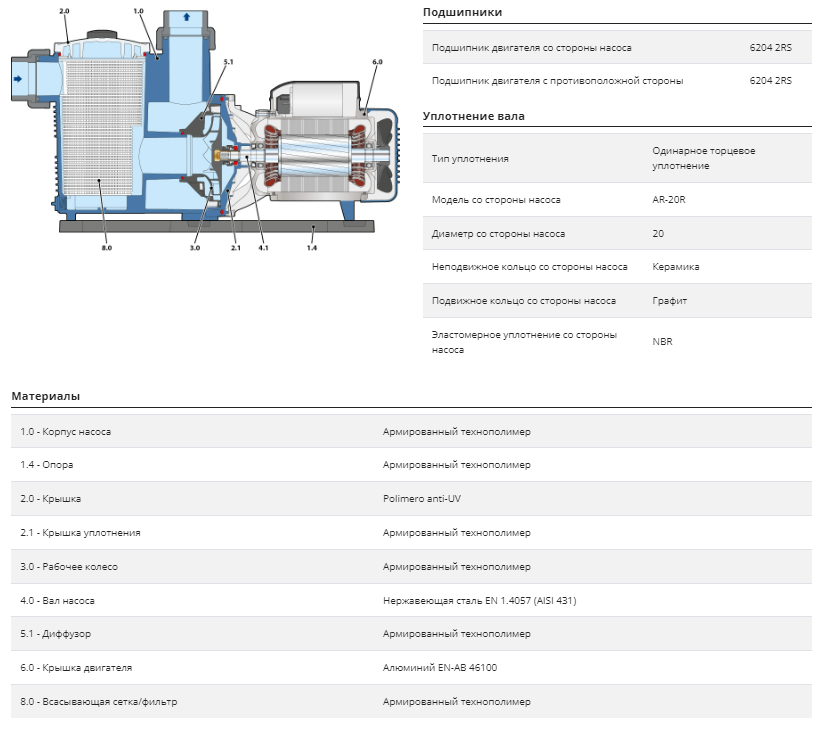Screen dimensions: 823x732
Task: Click the 'Керамика' value
Action: click(x=676, y=267)
